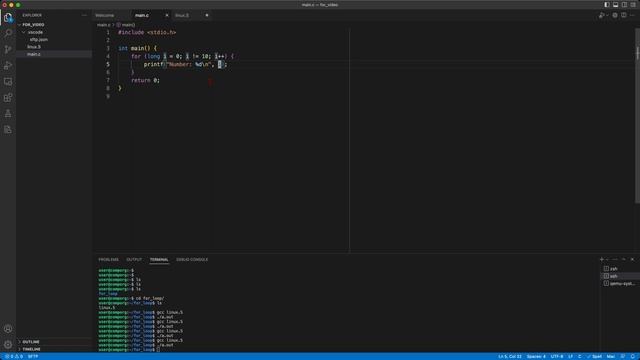Switch to the Welcome tab
Image resolution: width=640 pixels, height=360 pixels.
[105, 15]
